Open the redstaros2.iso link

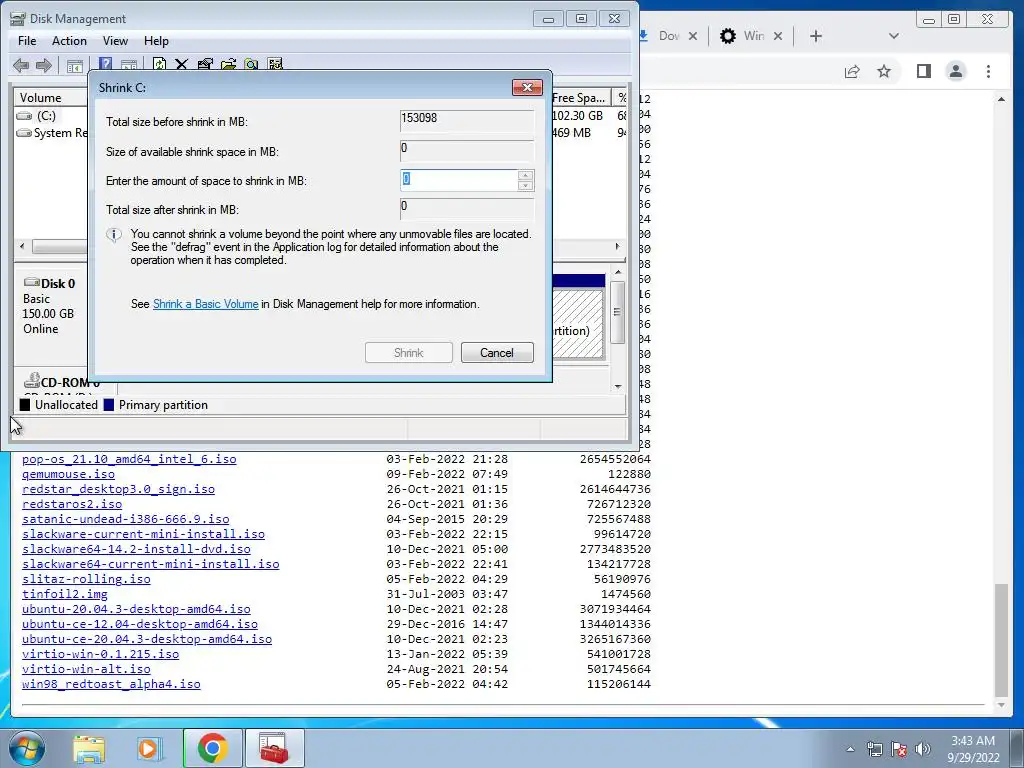[72, 504]
